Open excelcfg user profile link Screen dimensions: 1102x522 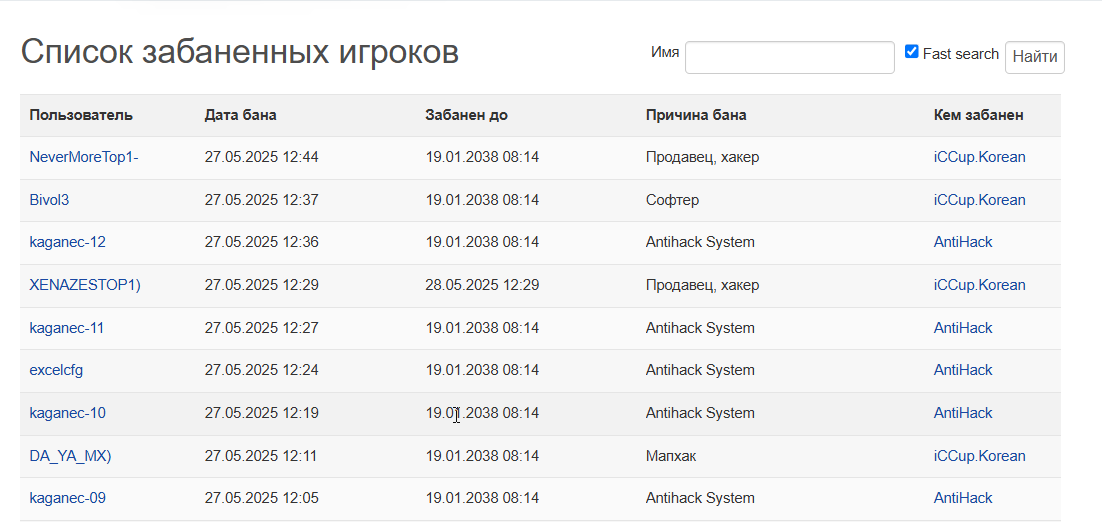pyautogui.click(x=56, y=370)
